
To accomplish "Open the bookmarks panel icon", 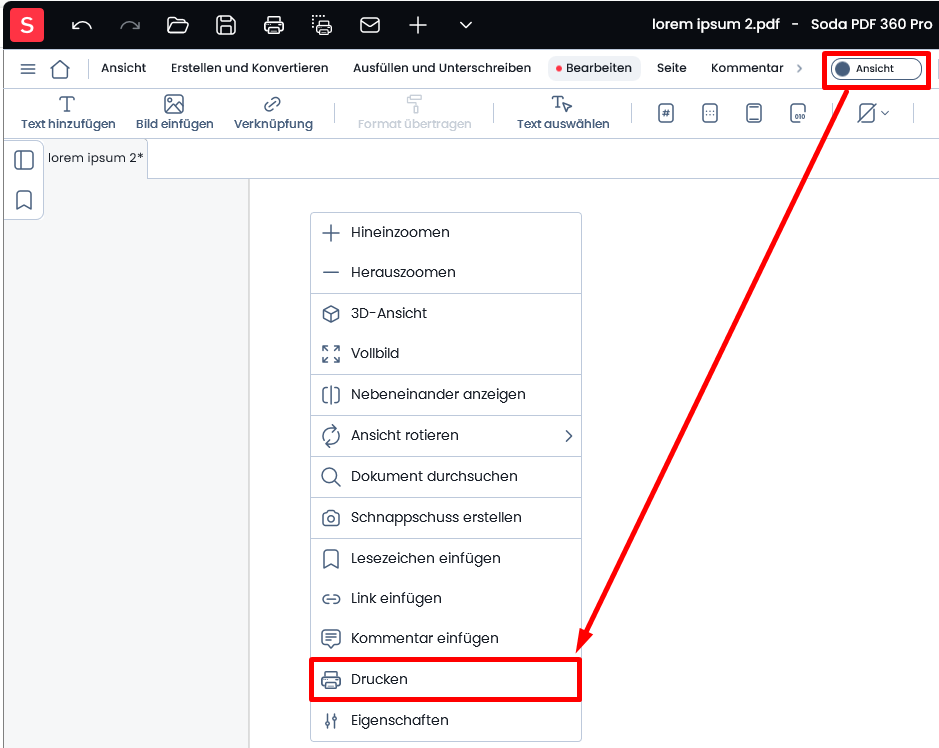I will [x=24, y=200].
